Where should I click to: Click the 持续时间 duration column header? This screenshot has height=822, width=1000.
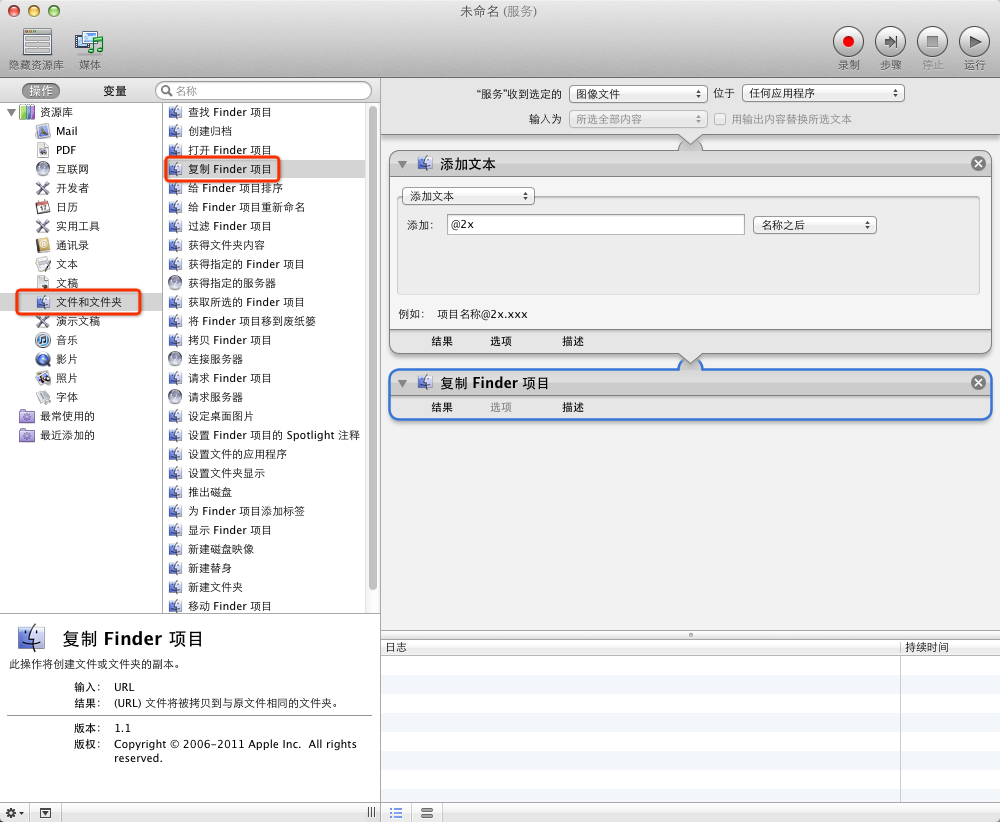[x=950, y=647]
